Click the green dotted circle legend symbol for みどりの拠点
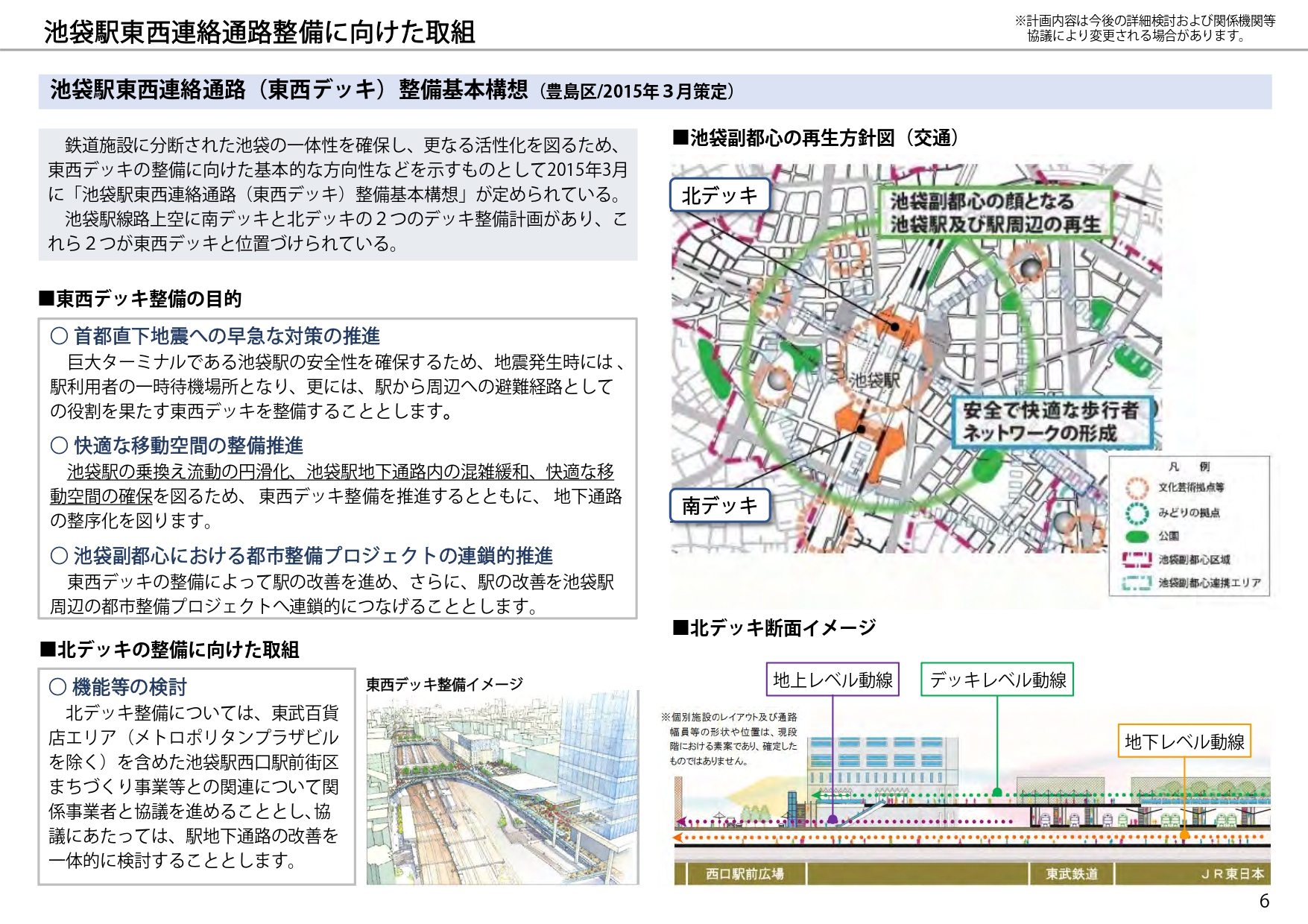The height and width of the screenshot is (924, 1308). pos(1137,513)
